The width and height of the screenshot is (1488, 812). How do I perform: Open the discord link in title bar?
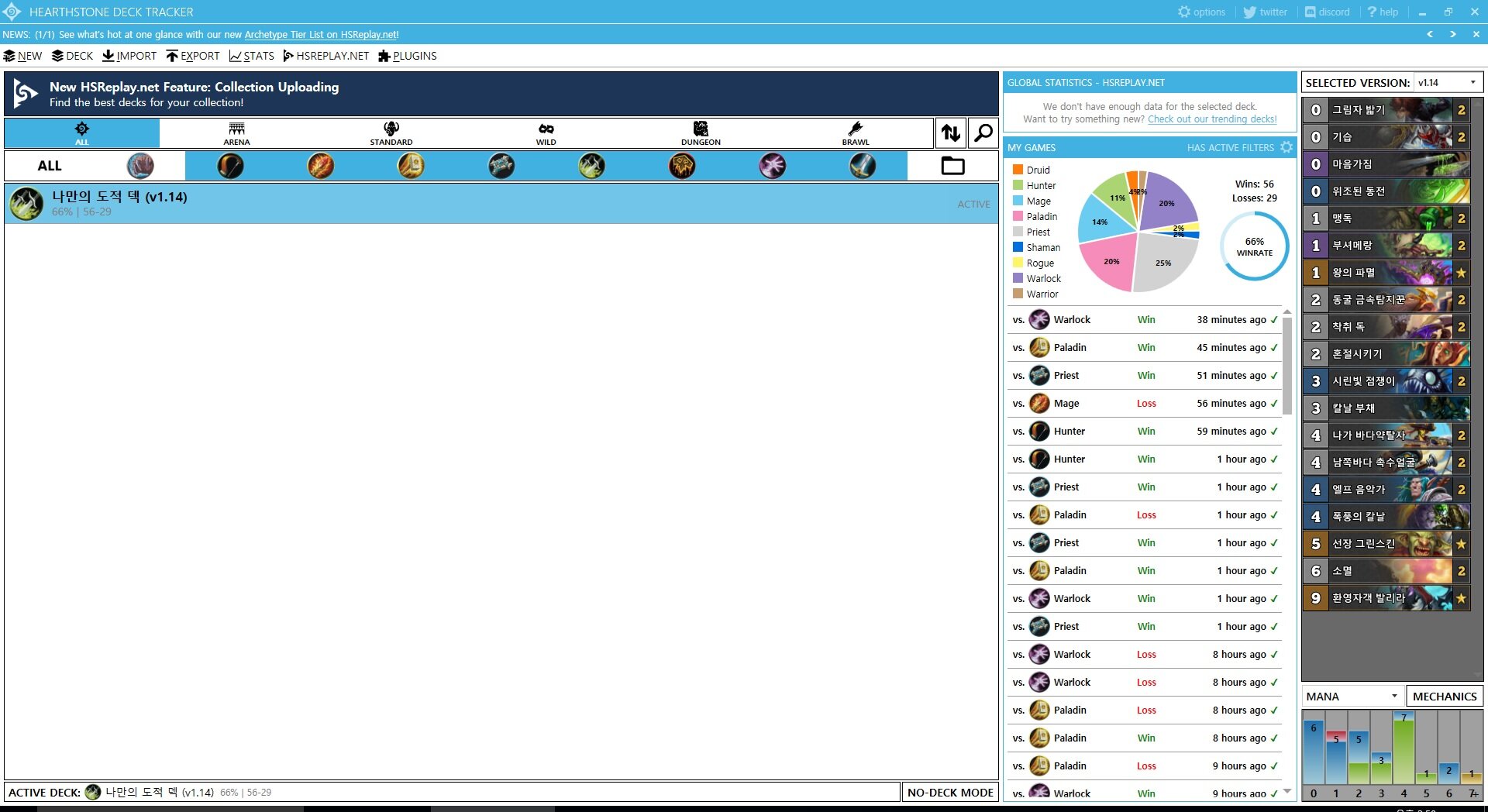pos(1327,12)
